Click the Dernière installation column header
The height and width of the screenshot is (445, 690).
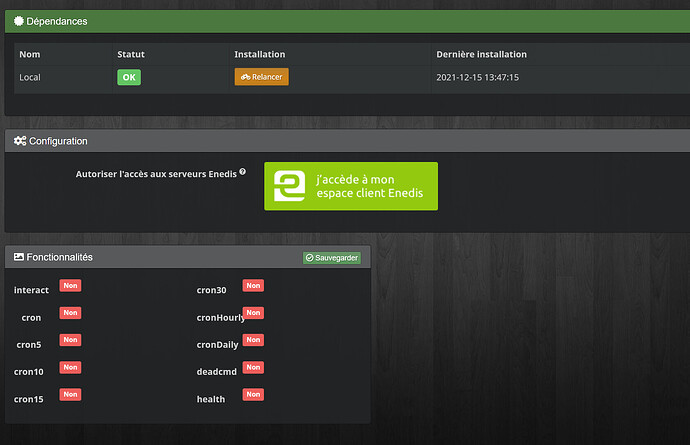[481, 54]
